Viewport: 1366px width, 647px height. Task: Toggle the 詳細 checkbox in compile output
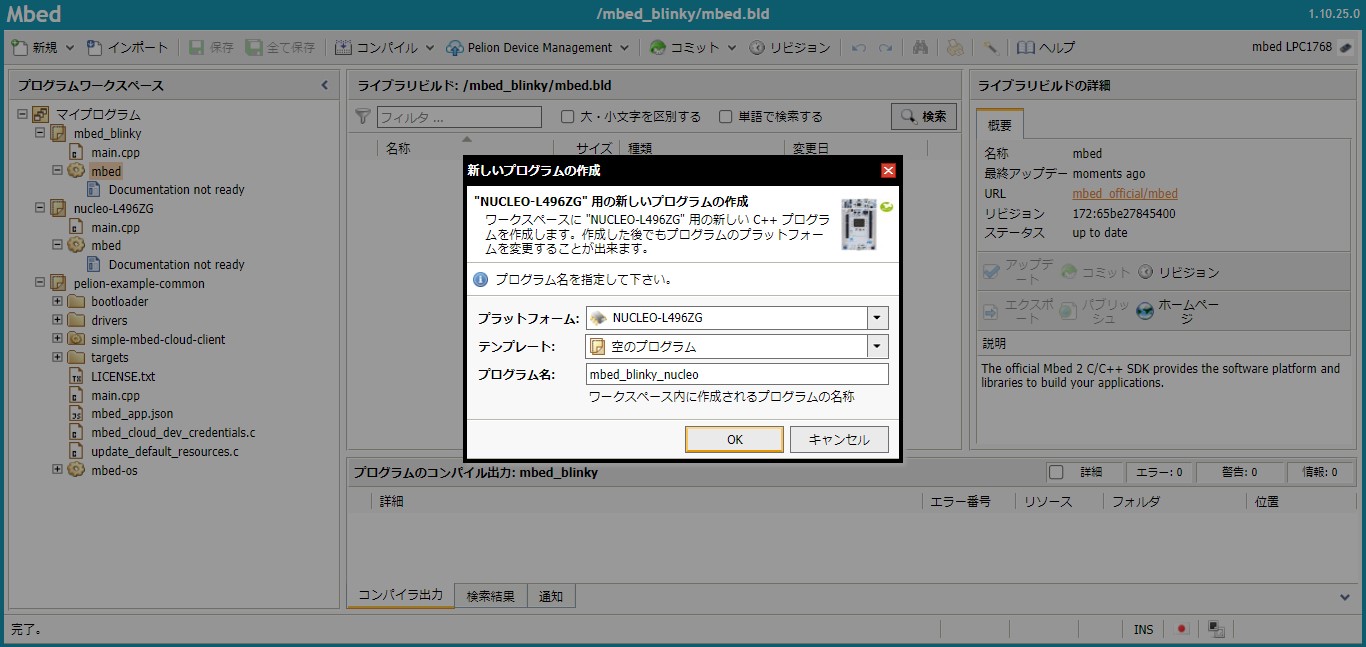(x=1055, y=472)
